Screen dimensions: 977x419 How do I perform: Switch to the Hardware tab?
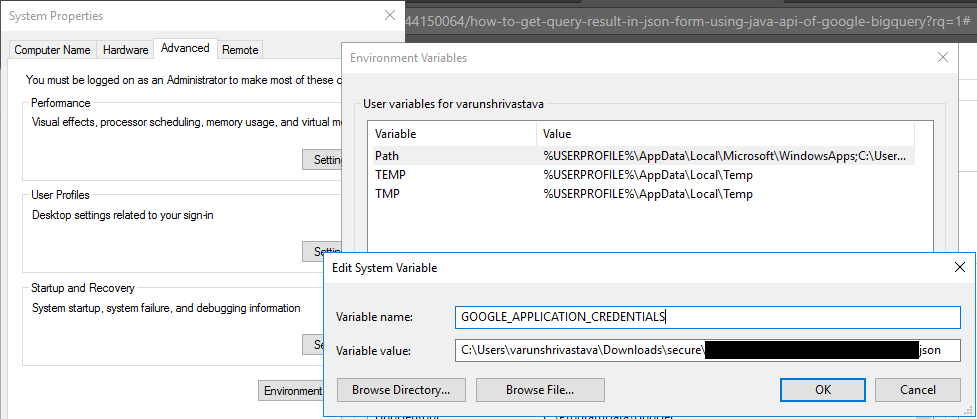(x=125, y=50)
